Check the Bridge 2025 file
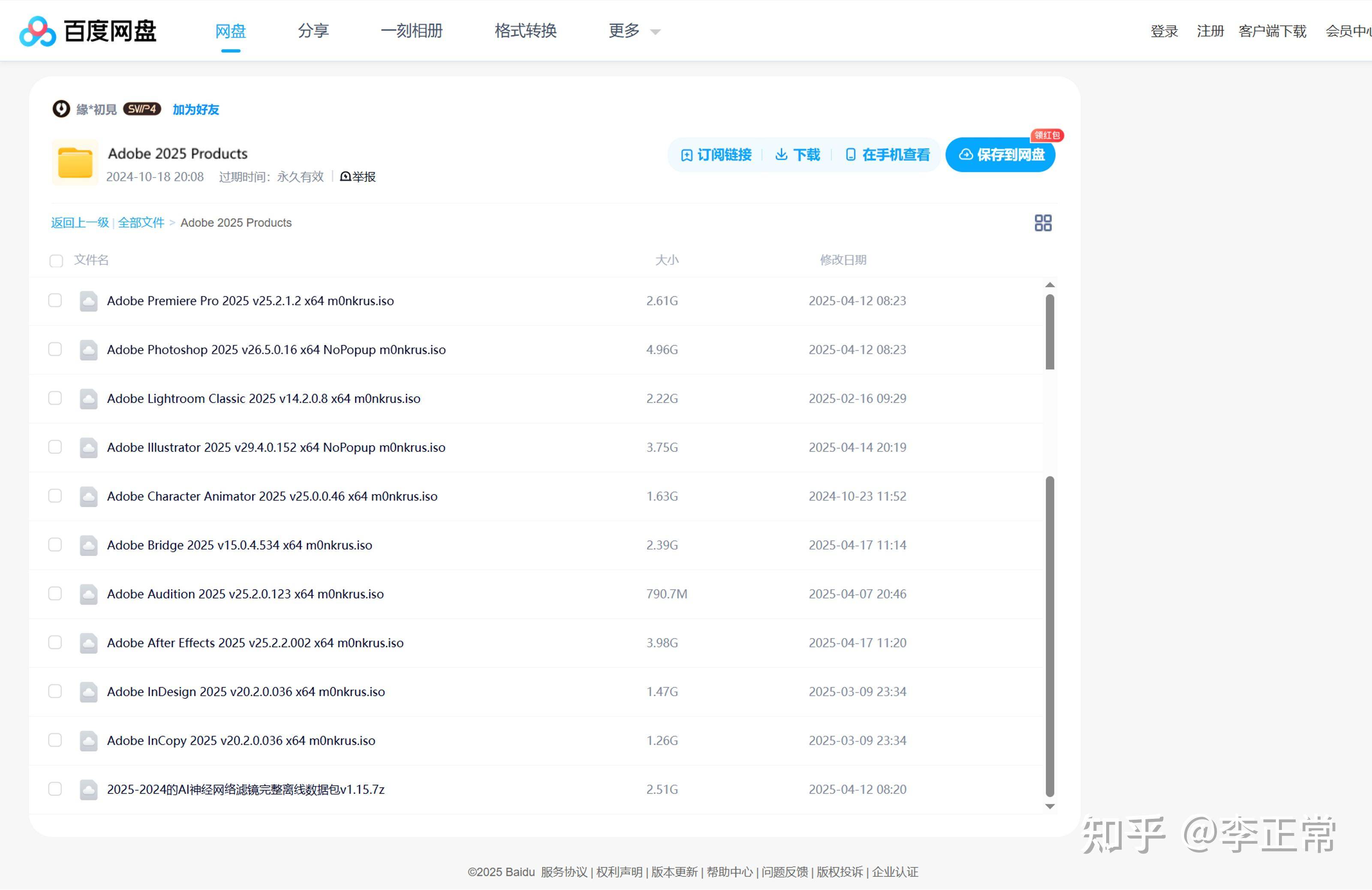 point(55,545)
